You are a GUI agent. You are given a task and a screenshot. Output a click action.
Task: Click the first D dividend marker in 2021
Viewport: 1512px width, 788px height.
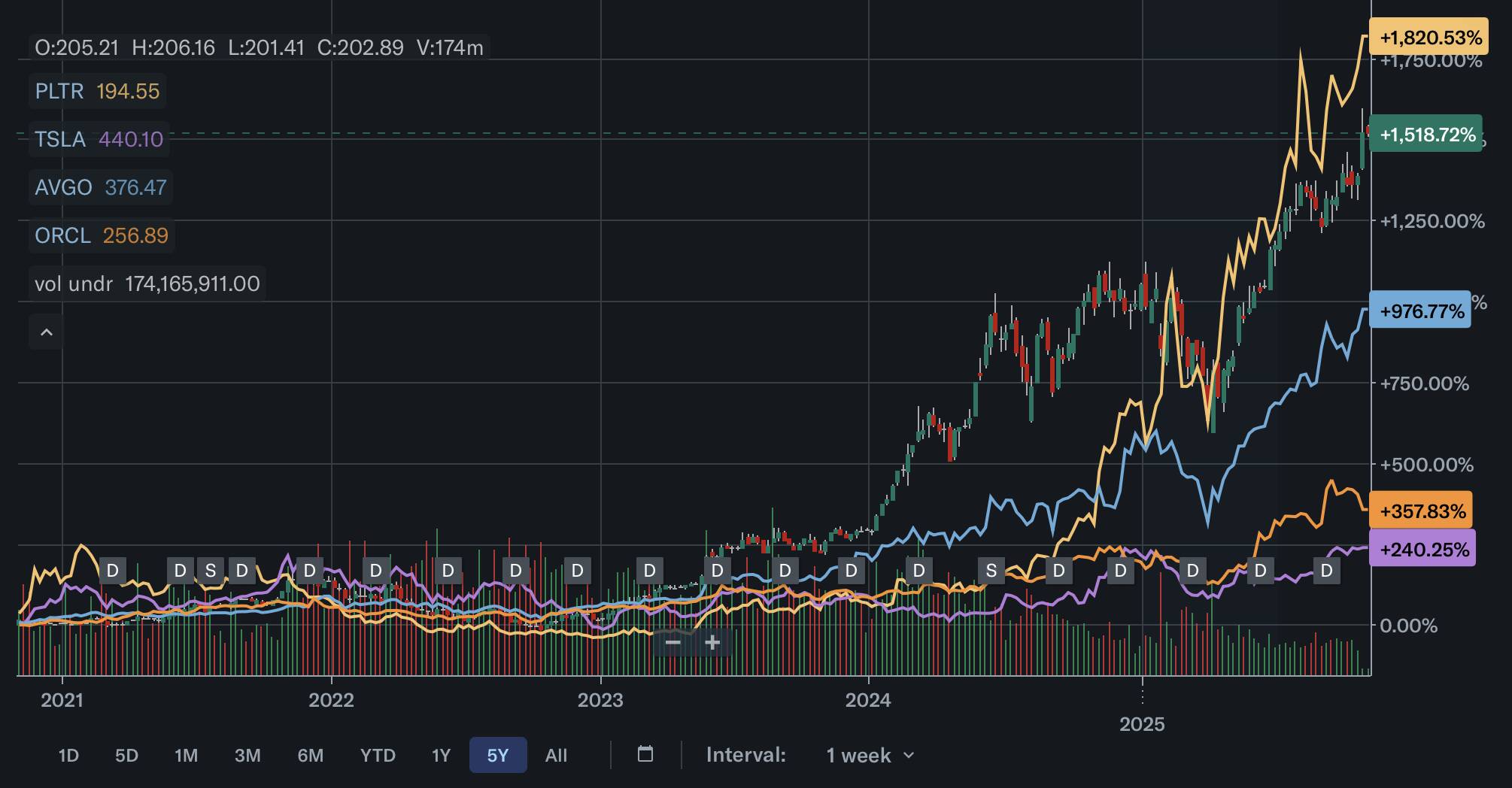click(x=112, y=571)
